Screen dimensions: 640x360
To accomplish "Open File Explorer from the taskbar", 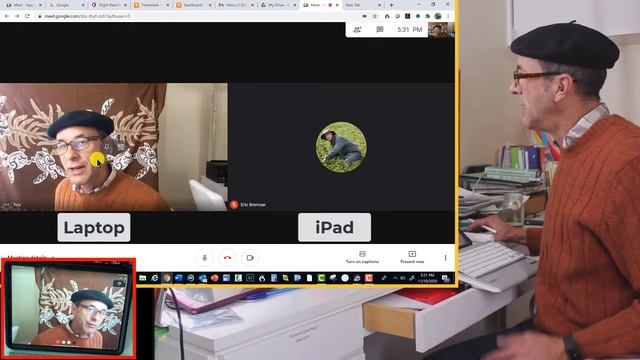I will tap(142, 278).
